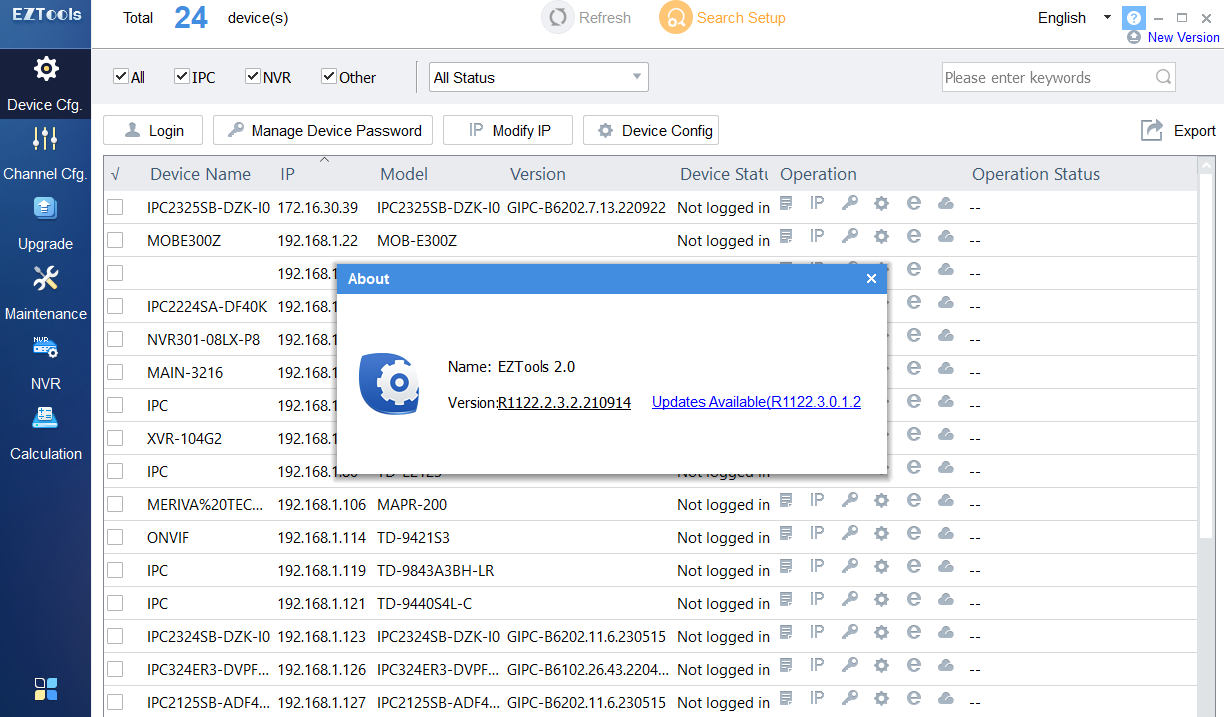The height and width of the screenshot is (717, 1224).
Task: Uncheck the IPC filter checkbox
Action: click(x=181, y=74)
